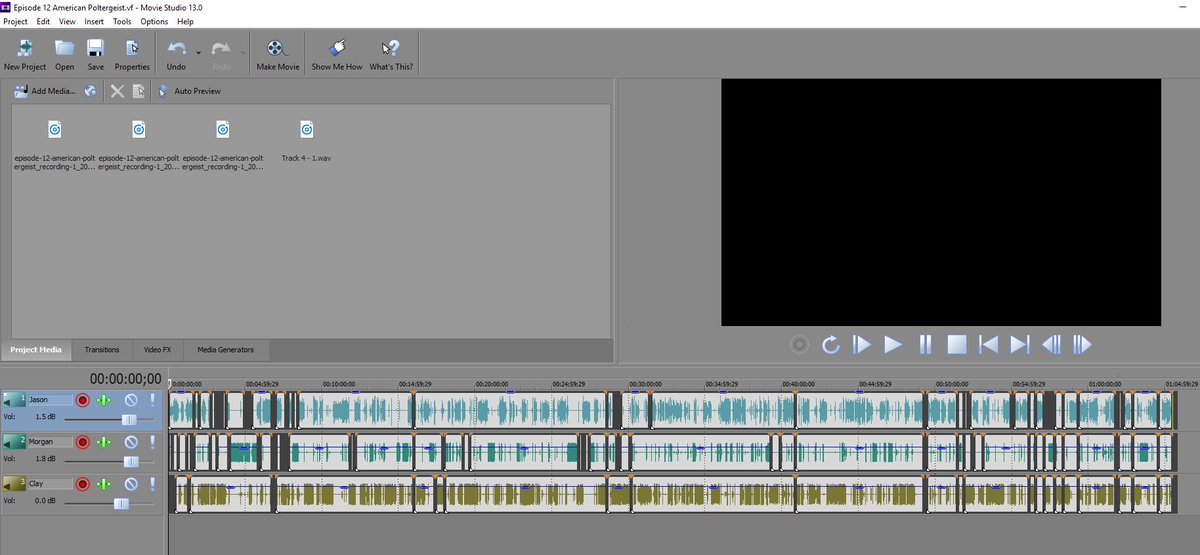The image size is (1200, 555).
Task: Click the globe get-media-from-web icon
Action: click(x=90, y=91)
